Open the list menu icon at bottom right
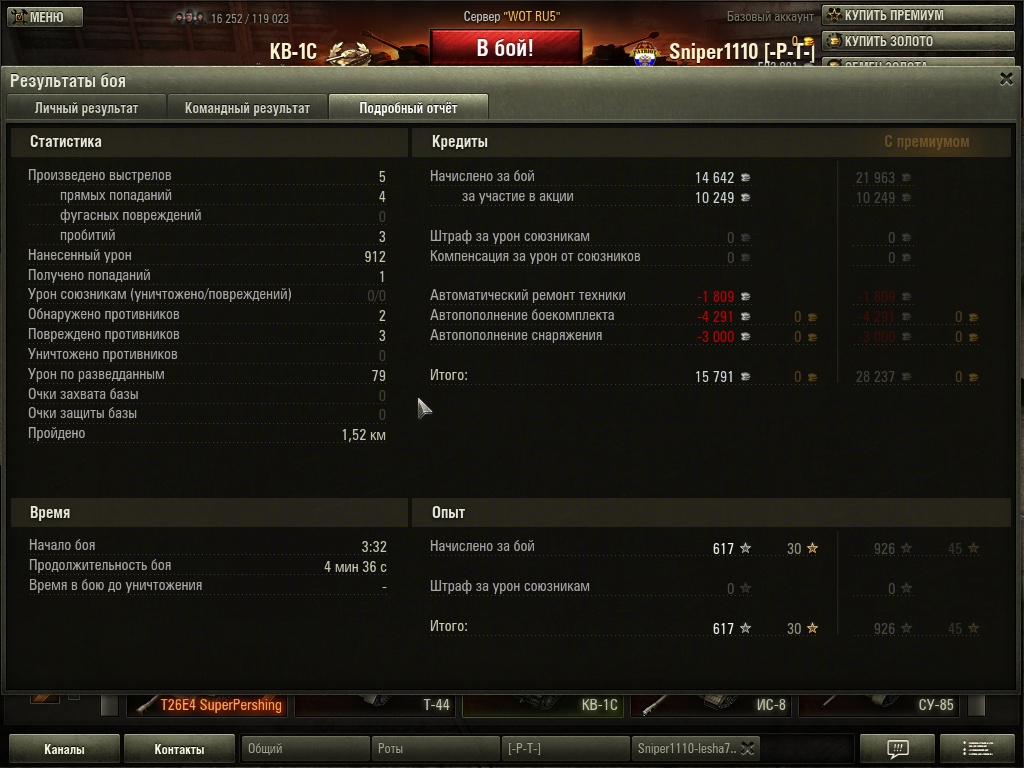Viewport: 1024px width, 768px height. [977, 748]
